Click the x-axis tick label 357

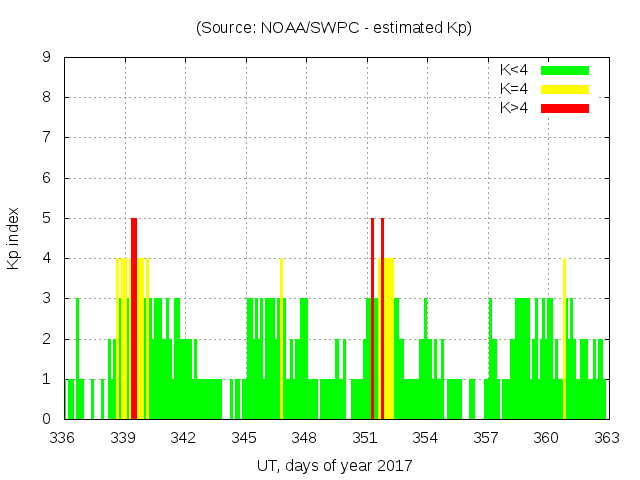click(x=486, y=438)
